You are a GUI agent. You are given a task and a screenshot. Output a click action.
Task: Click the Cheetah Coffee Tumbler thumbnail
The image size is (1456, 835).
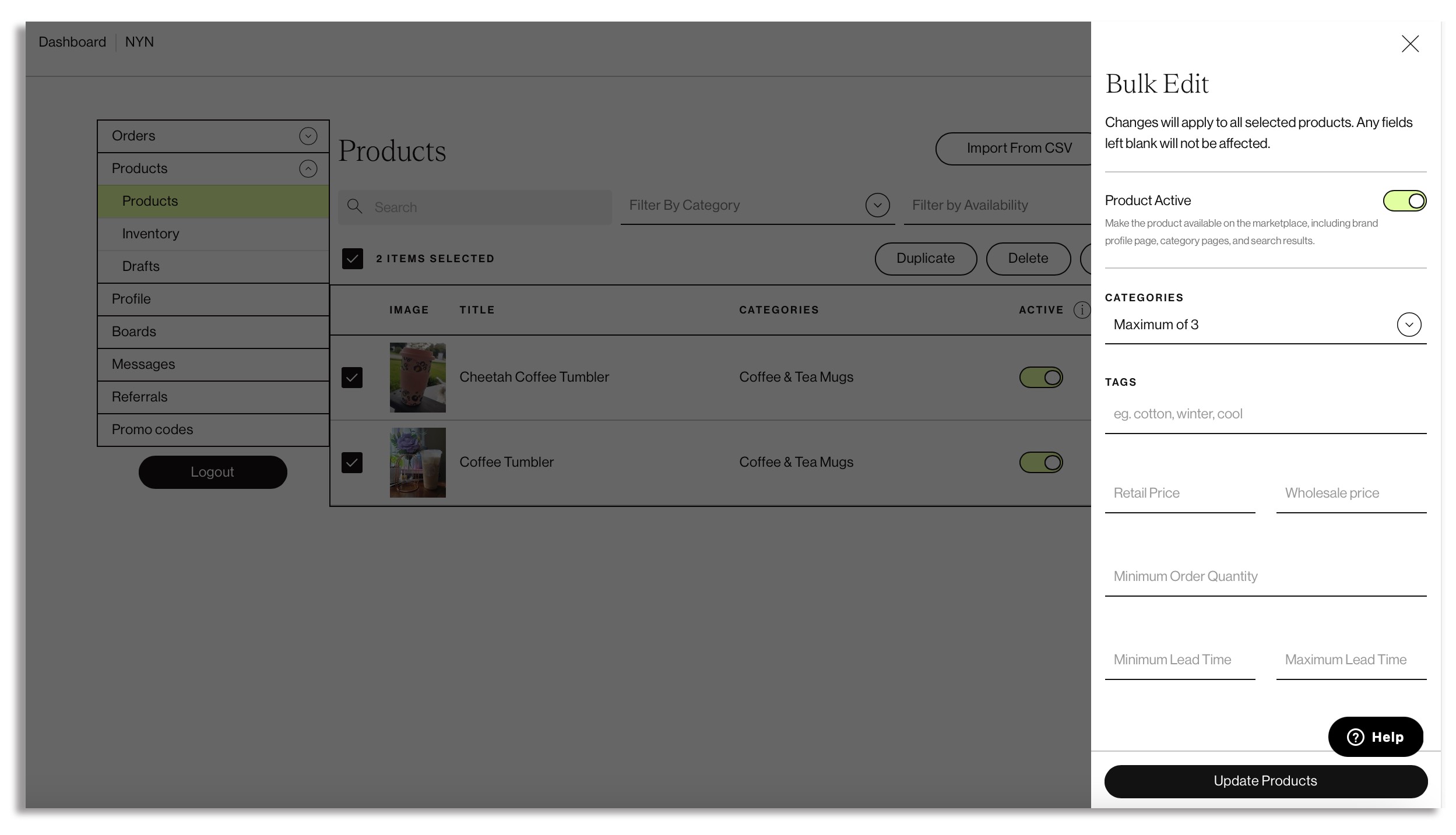pos(417,378)
